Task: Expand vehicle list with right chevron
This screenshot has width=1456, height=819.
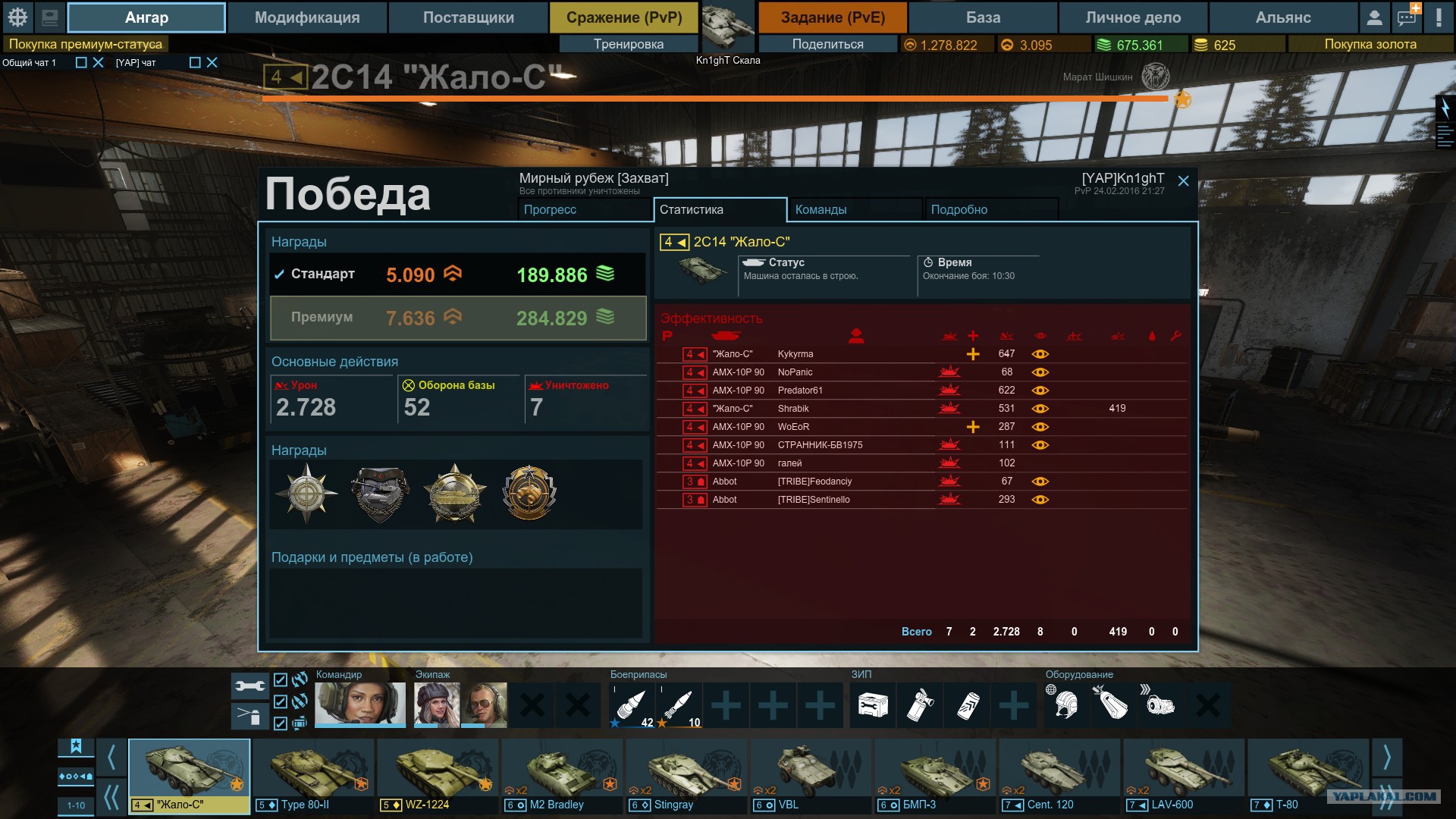Action: [x=1387, y=757]
